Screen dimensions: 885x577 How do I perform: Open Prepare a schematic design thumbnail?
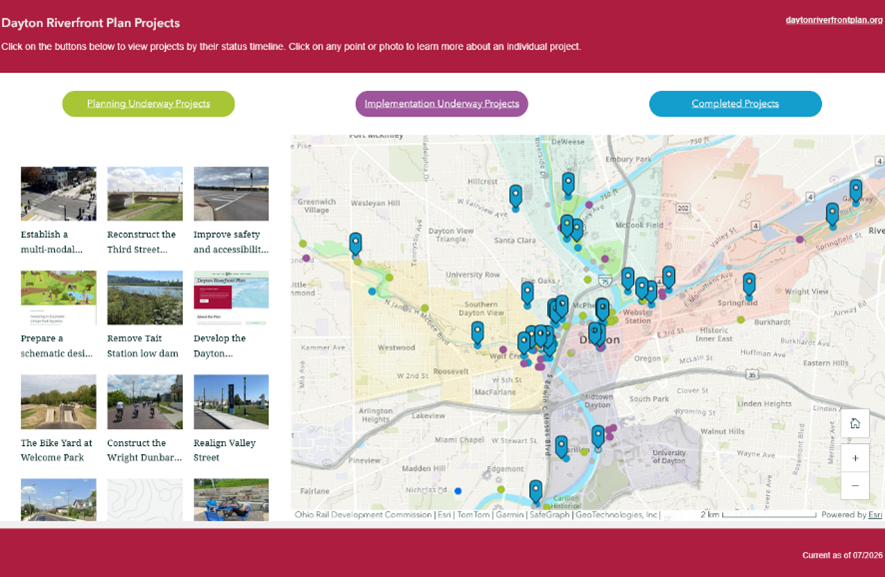click(x=59, y=298)
